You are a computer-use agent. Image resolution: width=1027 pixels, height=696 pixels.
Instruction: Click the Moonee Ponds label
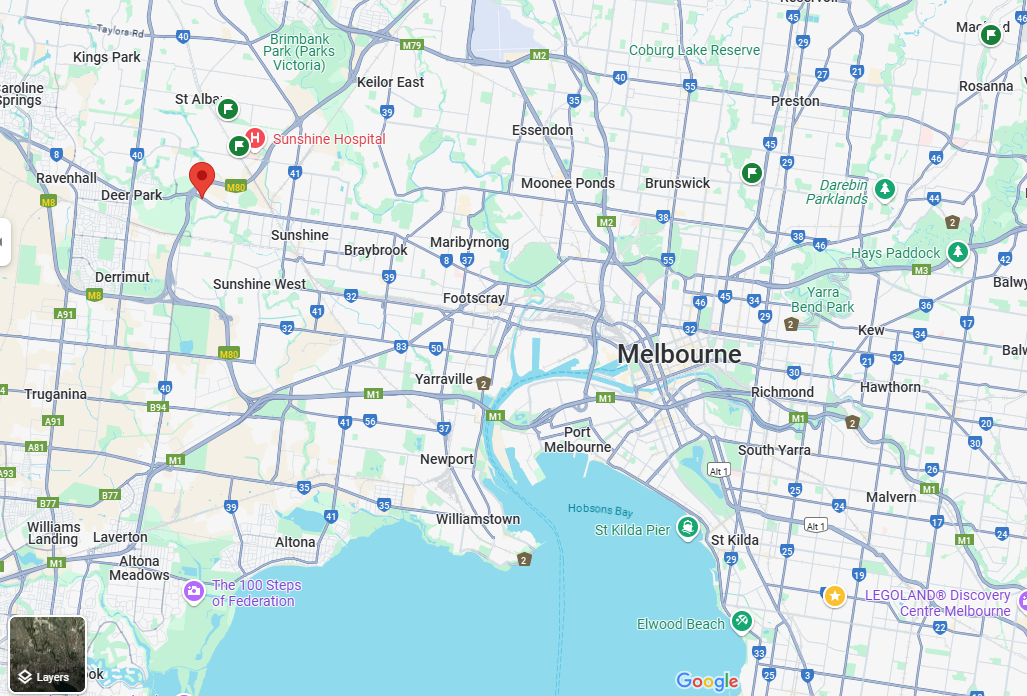(x=568, y=183)
